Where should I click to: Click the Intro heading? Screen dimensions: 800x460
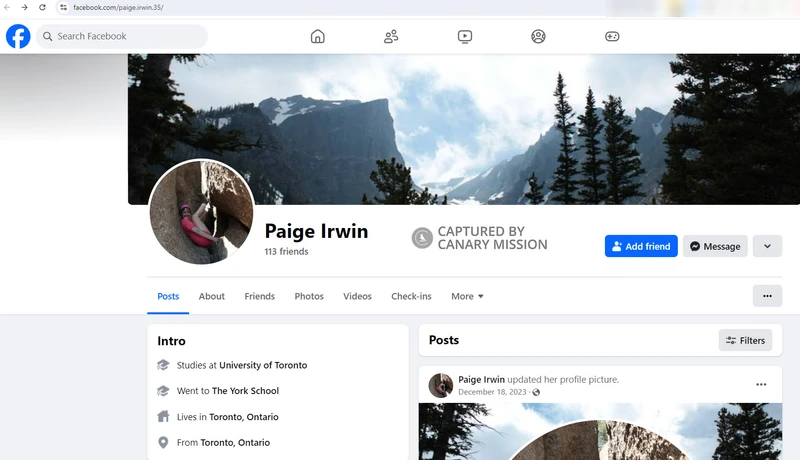click(171, 341)
